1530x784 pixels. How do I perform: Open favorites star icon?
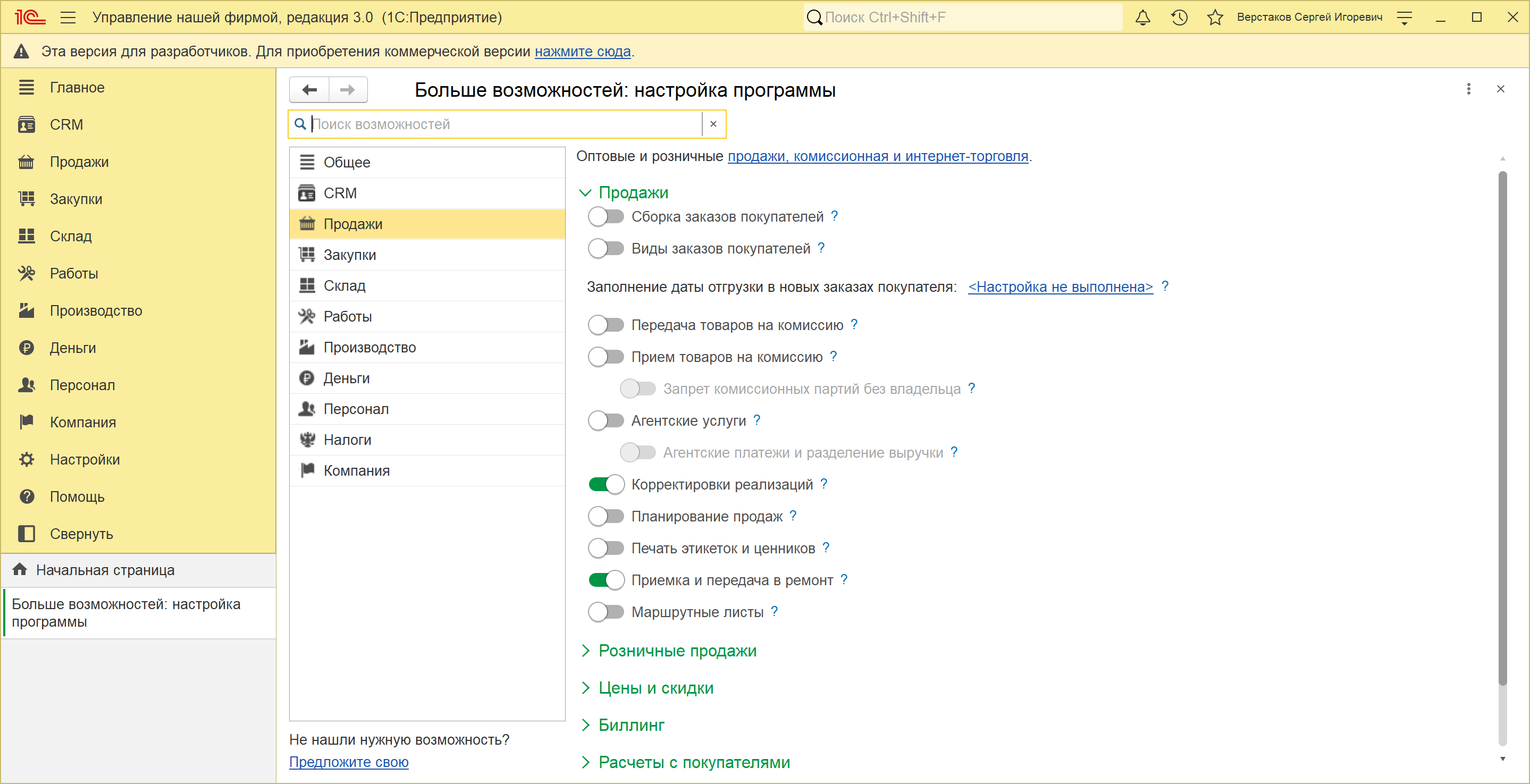pos(1215,17)
